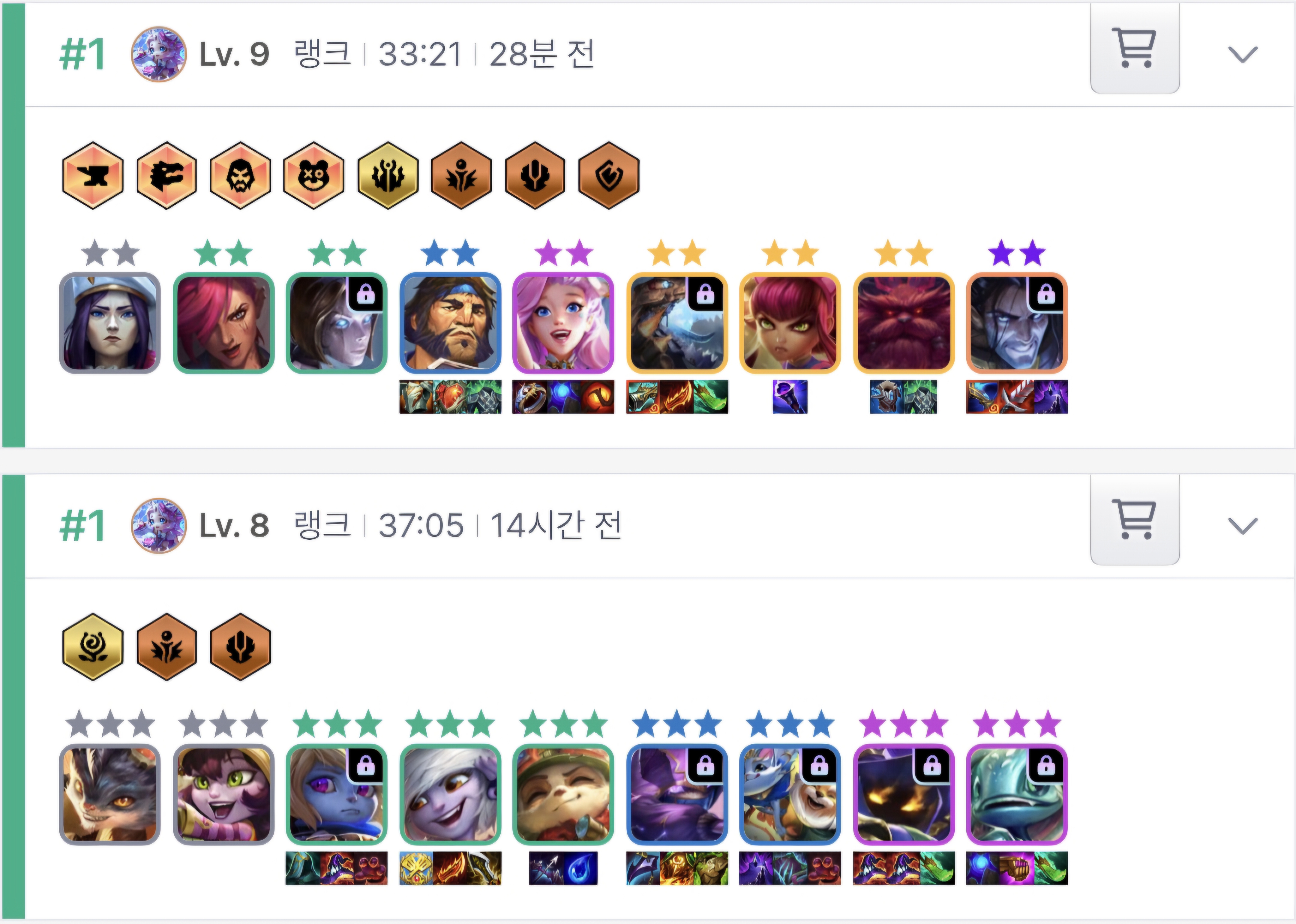Open shopping cart for the Lv. 9 match

[x=1135, y=48]
